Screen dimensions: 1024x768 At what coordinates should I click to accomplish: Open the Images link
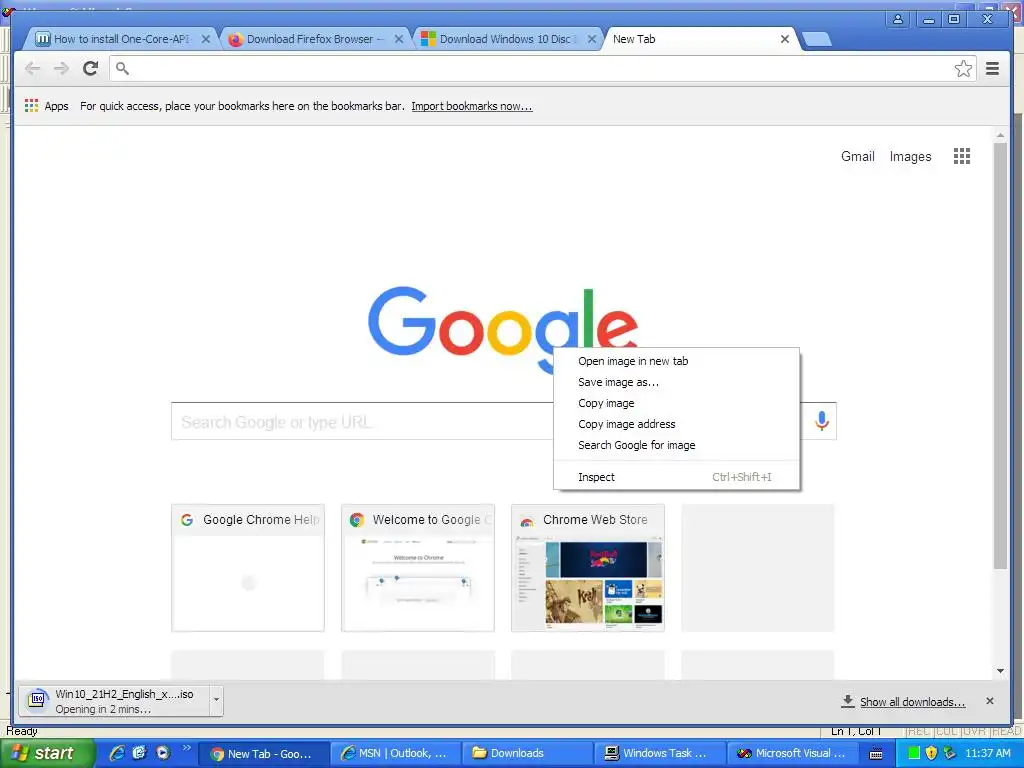click(x=910, y=157)
